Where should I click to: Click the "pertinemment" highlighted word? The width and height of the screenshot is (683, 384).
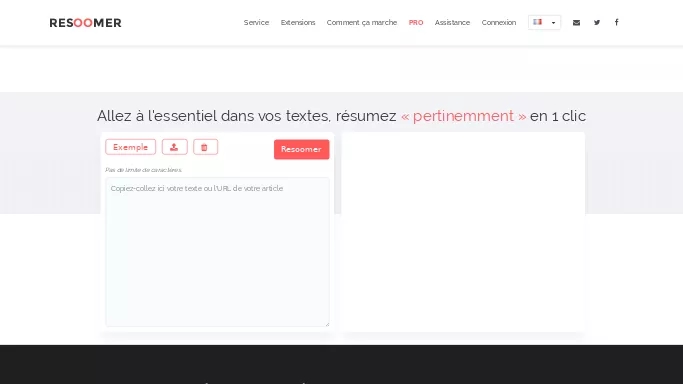pos(463,116)
